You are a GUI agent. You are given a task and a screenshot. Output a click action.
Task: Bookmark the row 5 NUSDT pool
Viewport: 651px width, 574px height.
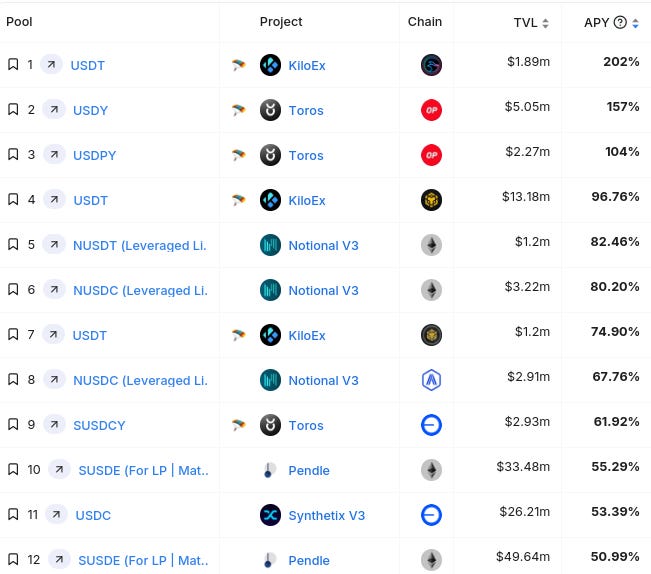[x=13, y=244]
